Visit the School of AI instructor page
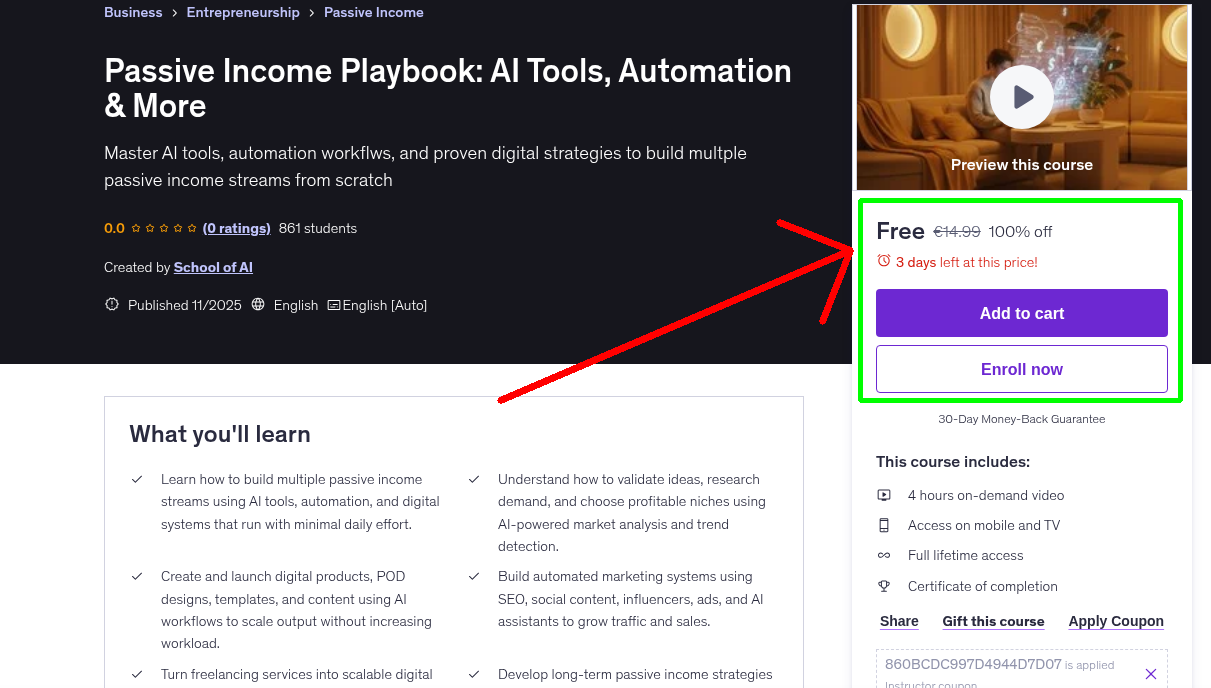 213,267
